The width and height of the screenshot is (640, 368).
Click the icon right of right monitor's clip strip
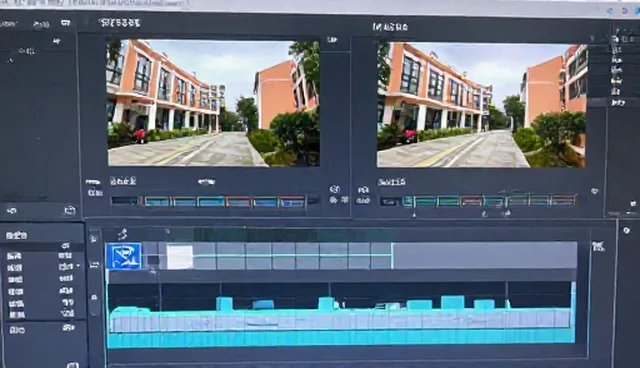[x=595, y=191]
